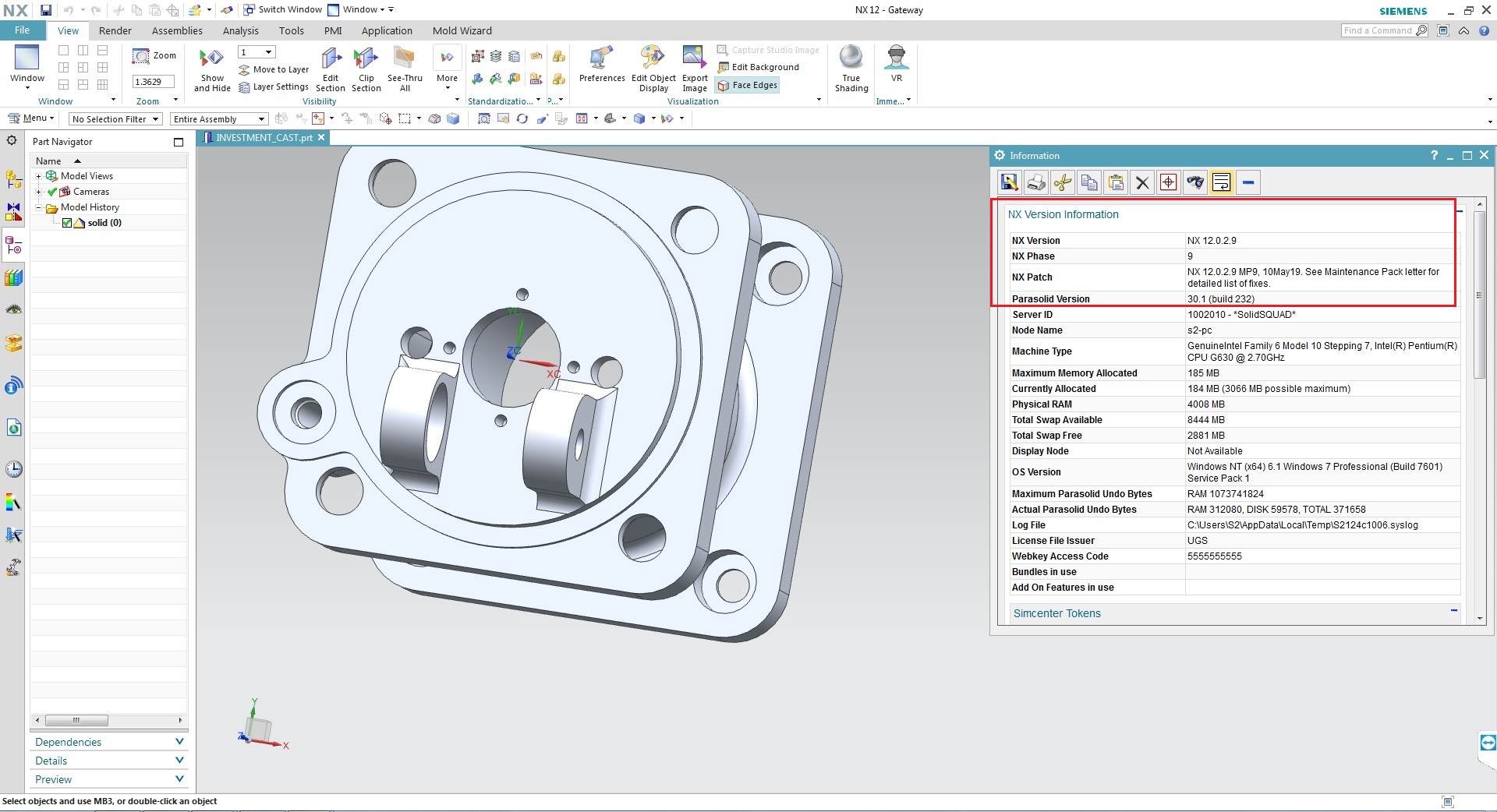
Task: Click Save As icon in Information window
Action: (1009, 182)
